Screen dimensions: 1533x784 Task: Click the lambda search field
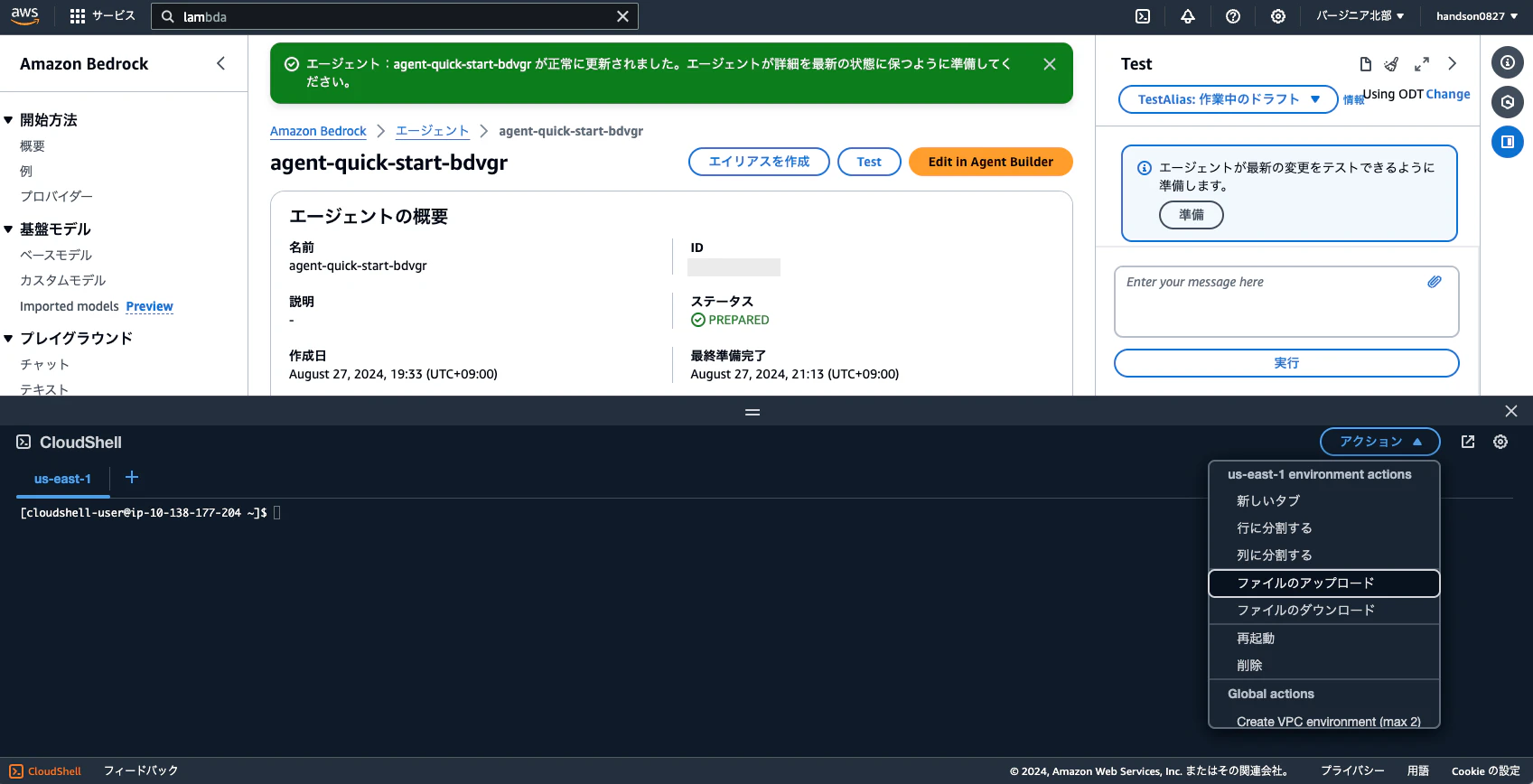(394, 16)
